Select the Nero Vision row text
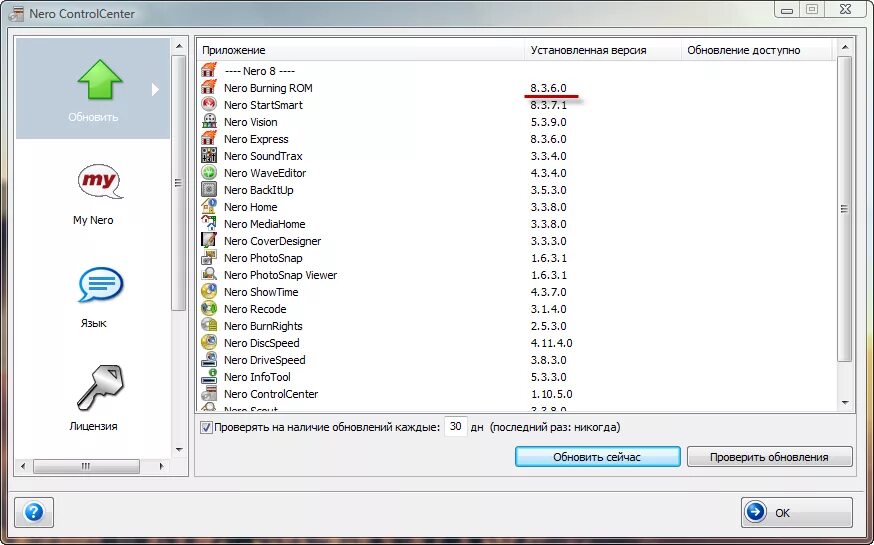Viewport: 874px width, 545px height. click(x=250, y=122)
